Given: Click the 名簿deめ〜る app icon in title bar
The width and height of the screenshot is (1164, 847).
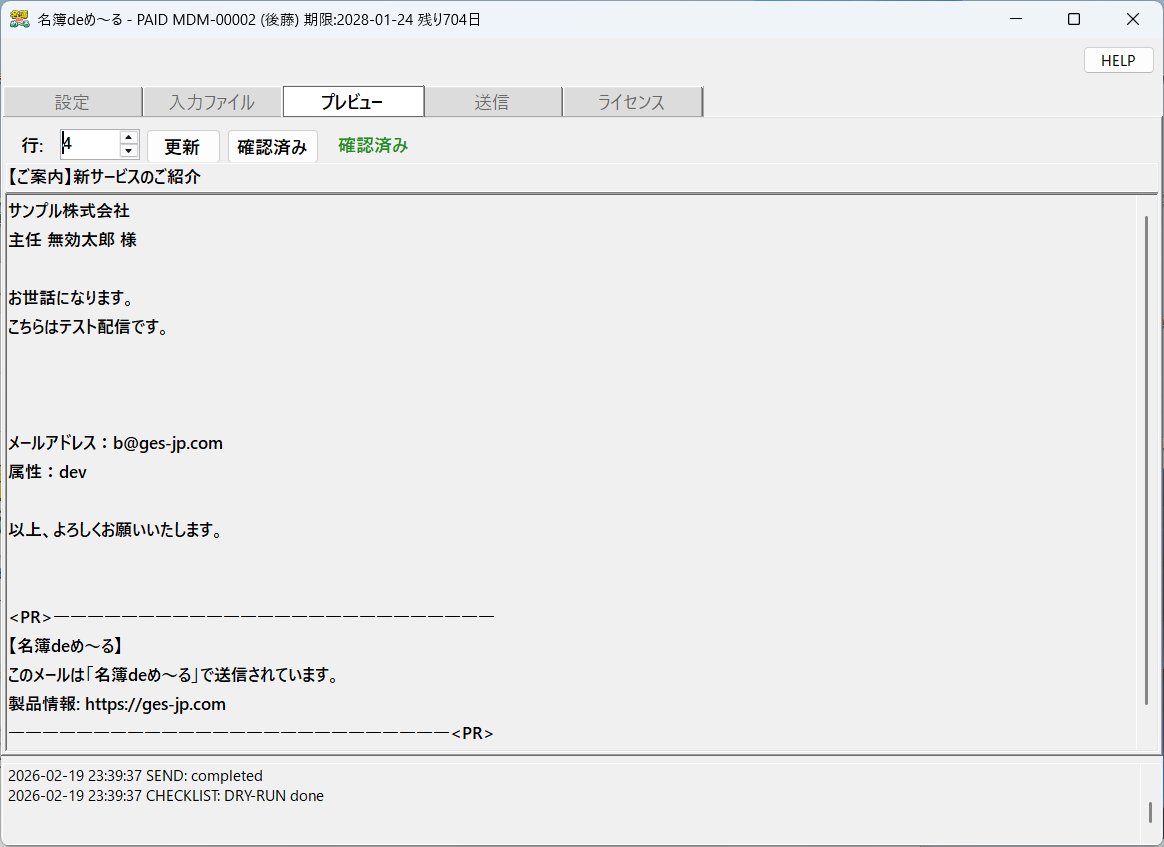Looking at the screenshot, I should (x=20, y=19).
